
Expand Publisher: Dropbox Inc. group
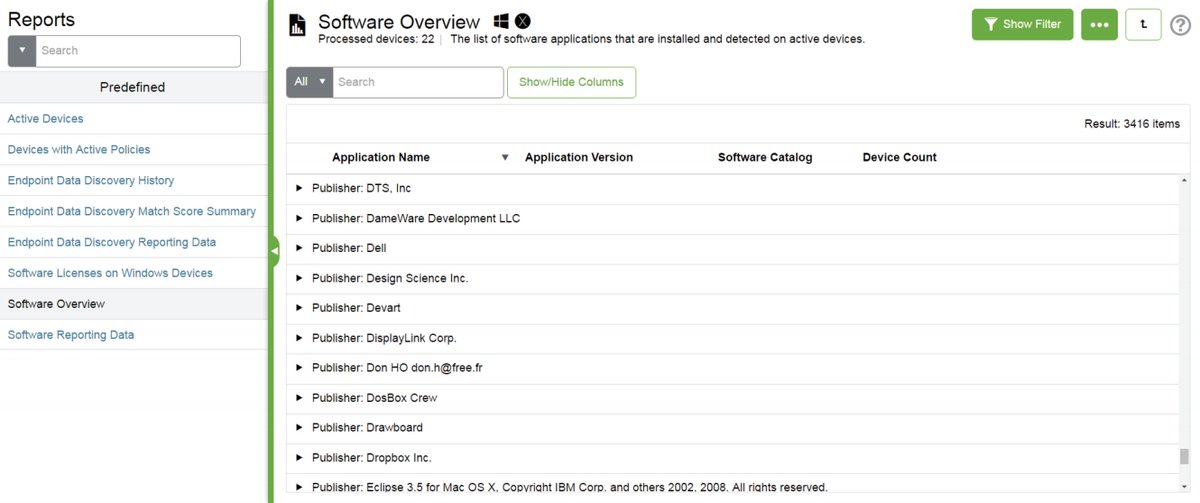point(298,458)
